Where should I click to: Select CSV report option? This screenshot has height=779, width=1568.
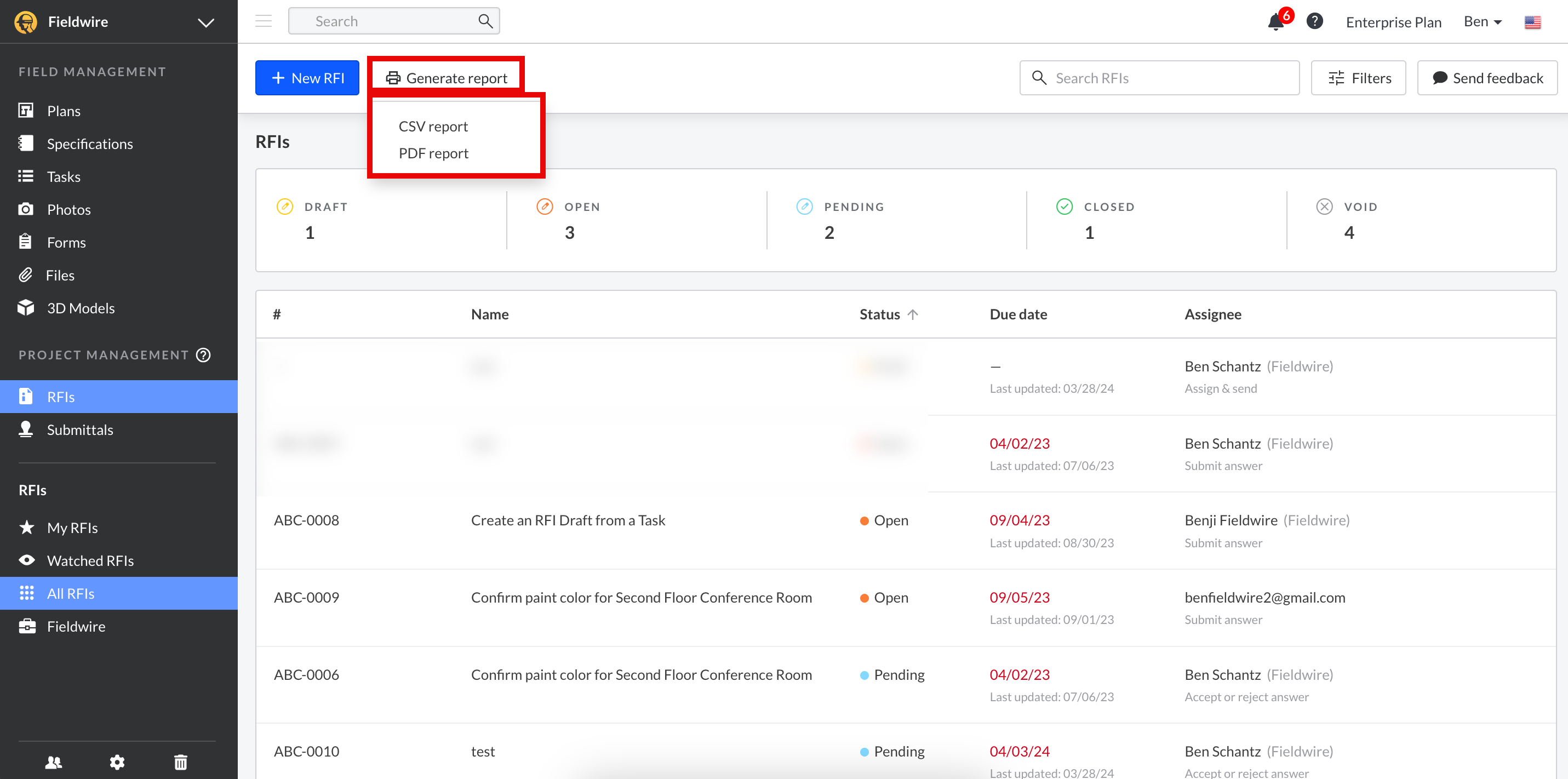[x=433, y=126]
